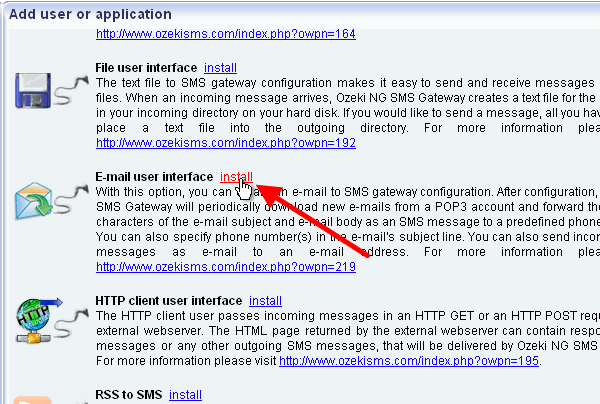The height and width of the screenshot is (404, 600).
Task: Click the 'HTTP client user interface' heading
Action: pos(169,301)
